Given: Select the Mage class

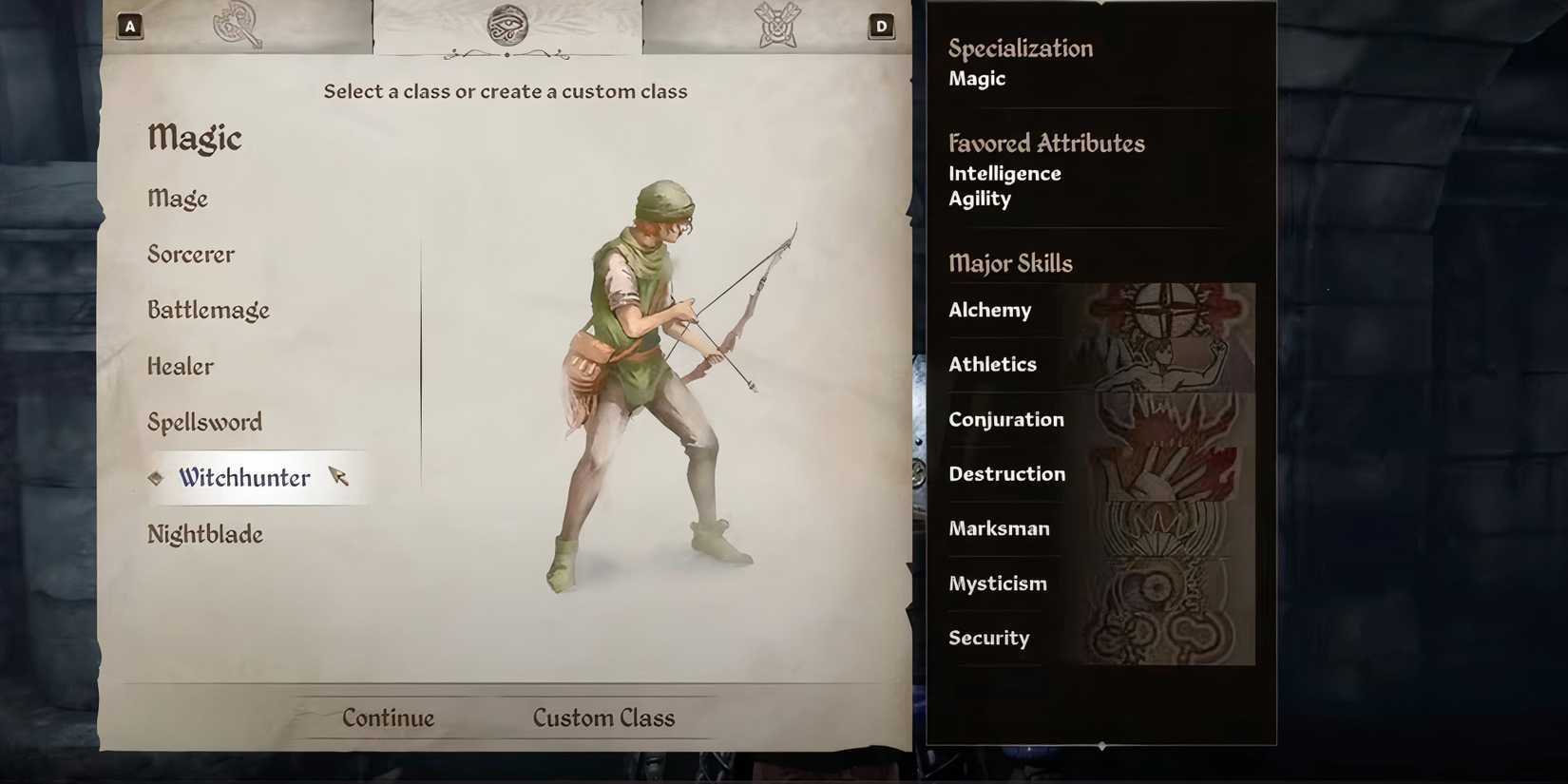Looking at the screenshot, I should pos(178,199).
